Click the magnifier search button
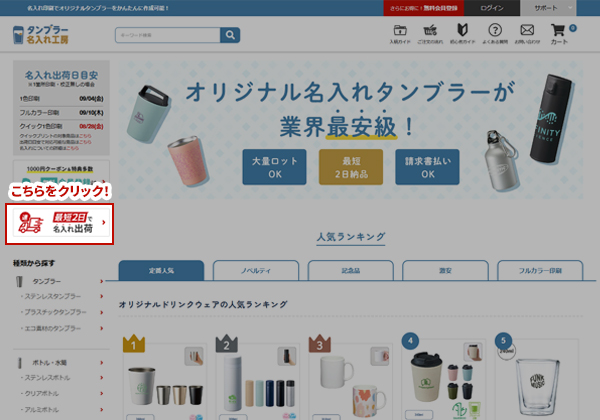 coord(230,35)
